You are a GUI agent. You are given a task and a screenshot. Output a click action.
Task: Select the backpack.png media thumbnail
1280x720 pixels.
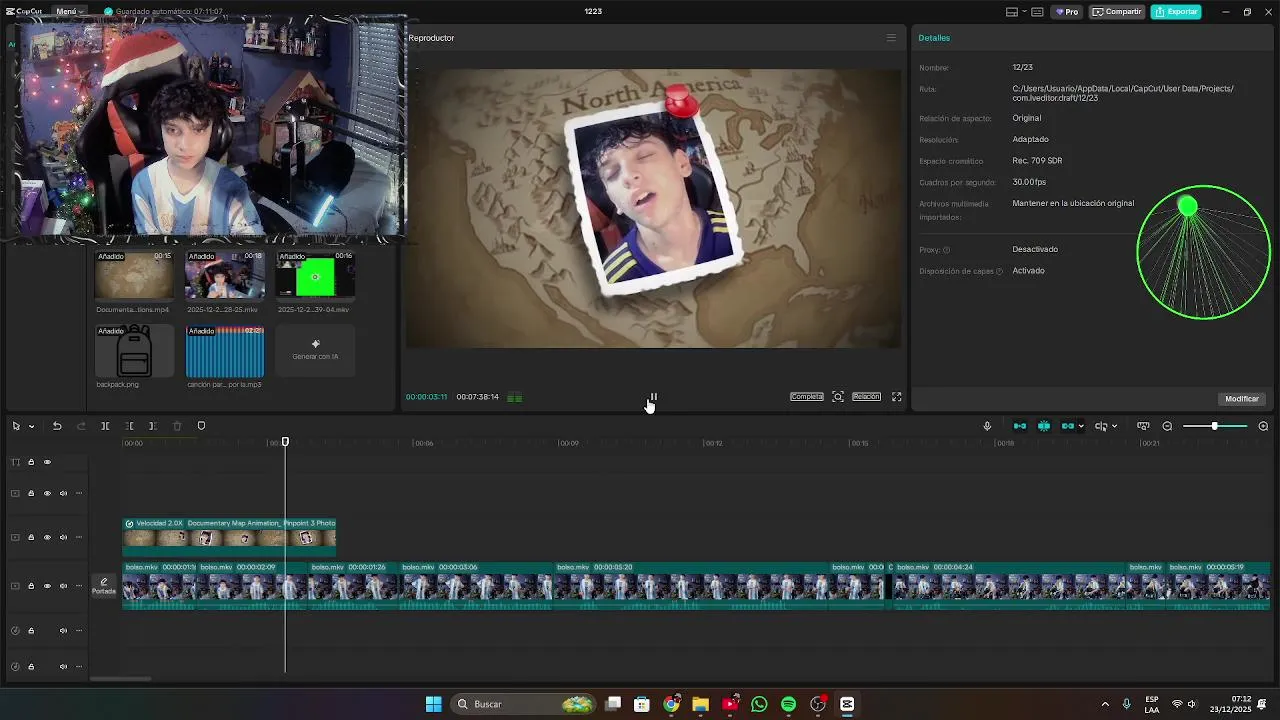[x=134, y=351]
